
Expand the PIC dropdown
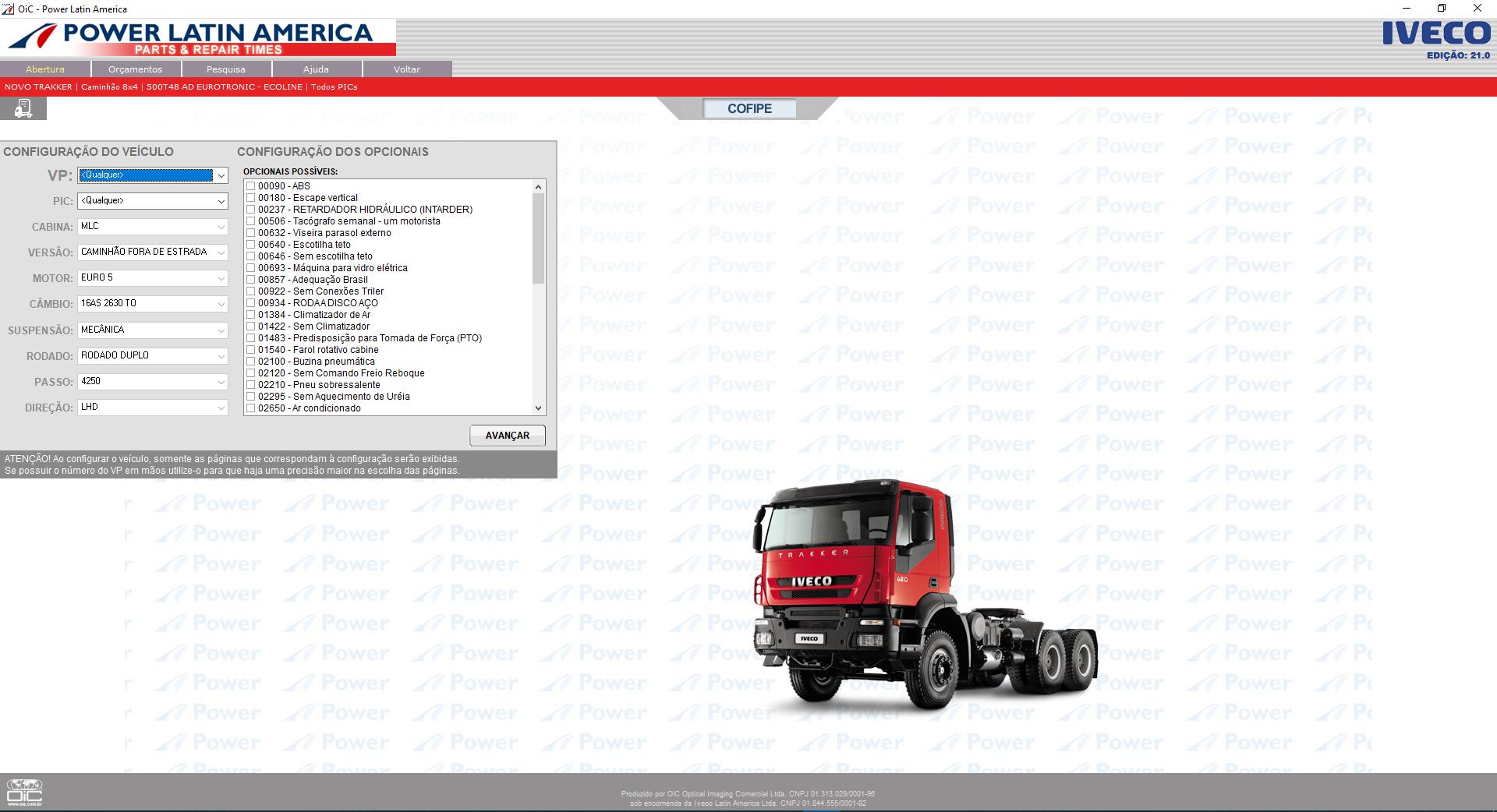[x=221, y=201]
